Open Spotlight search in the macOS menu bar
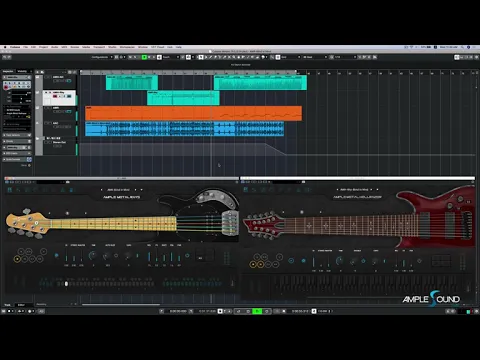The width and height of the screenshot is (480, 360). pos(462,47)
